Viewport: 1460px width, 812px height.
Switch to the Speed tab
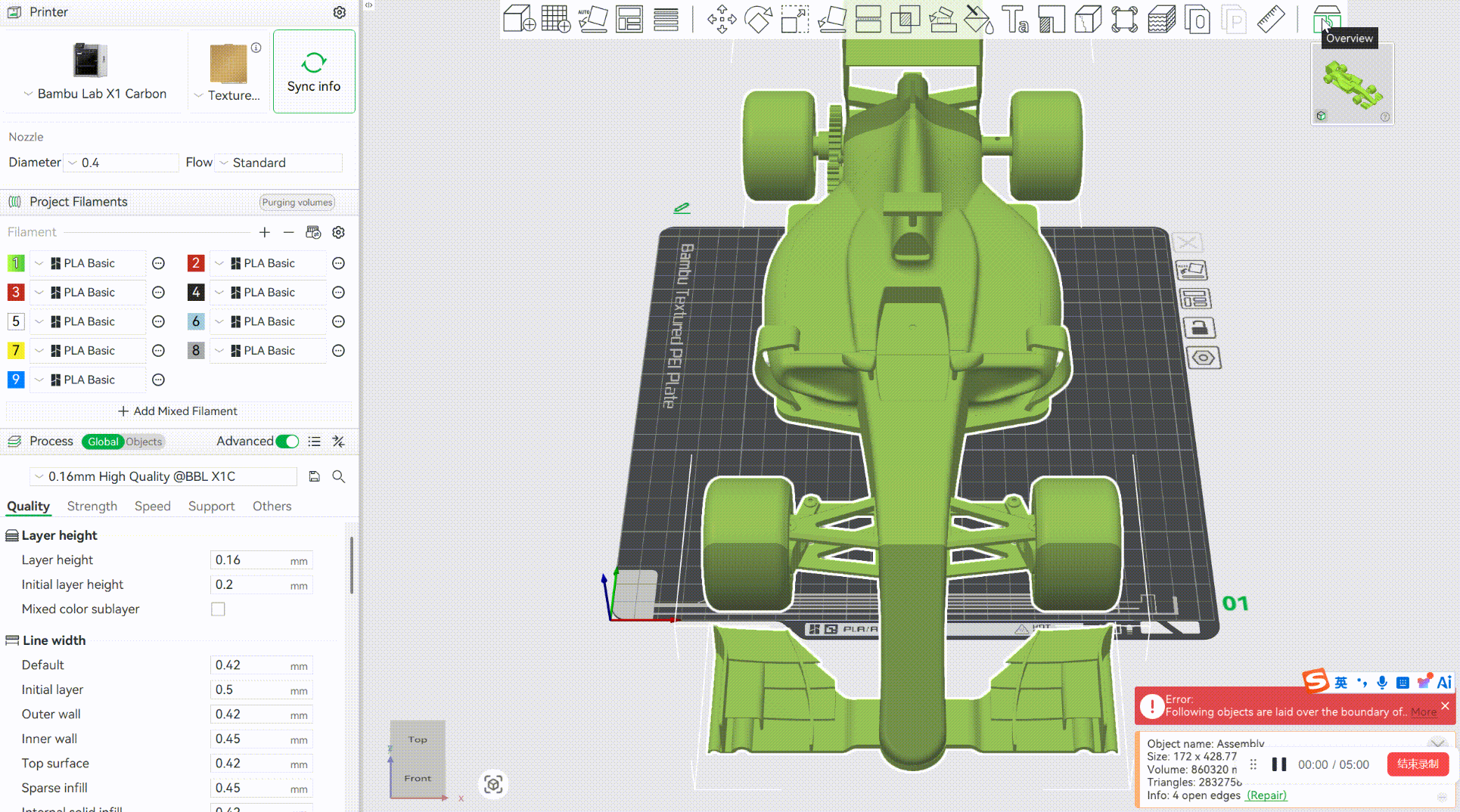click(152, 506)
